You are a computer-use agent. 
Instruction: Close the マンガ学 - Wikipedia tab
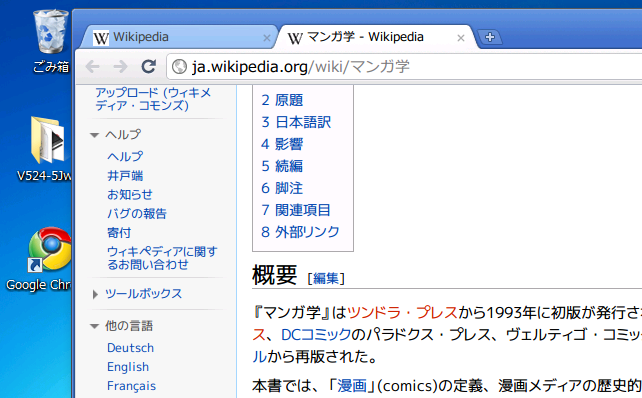click(461, 38)
